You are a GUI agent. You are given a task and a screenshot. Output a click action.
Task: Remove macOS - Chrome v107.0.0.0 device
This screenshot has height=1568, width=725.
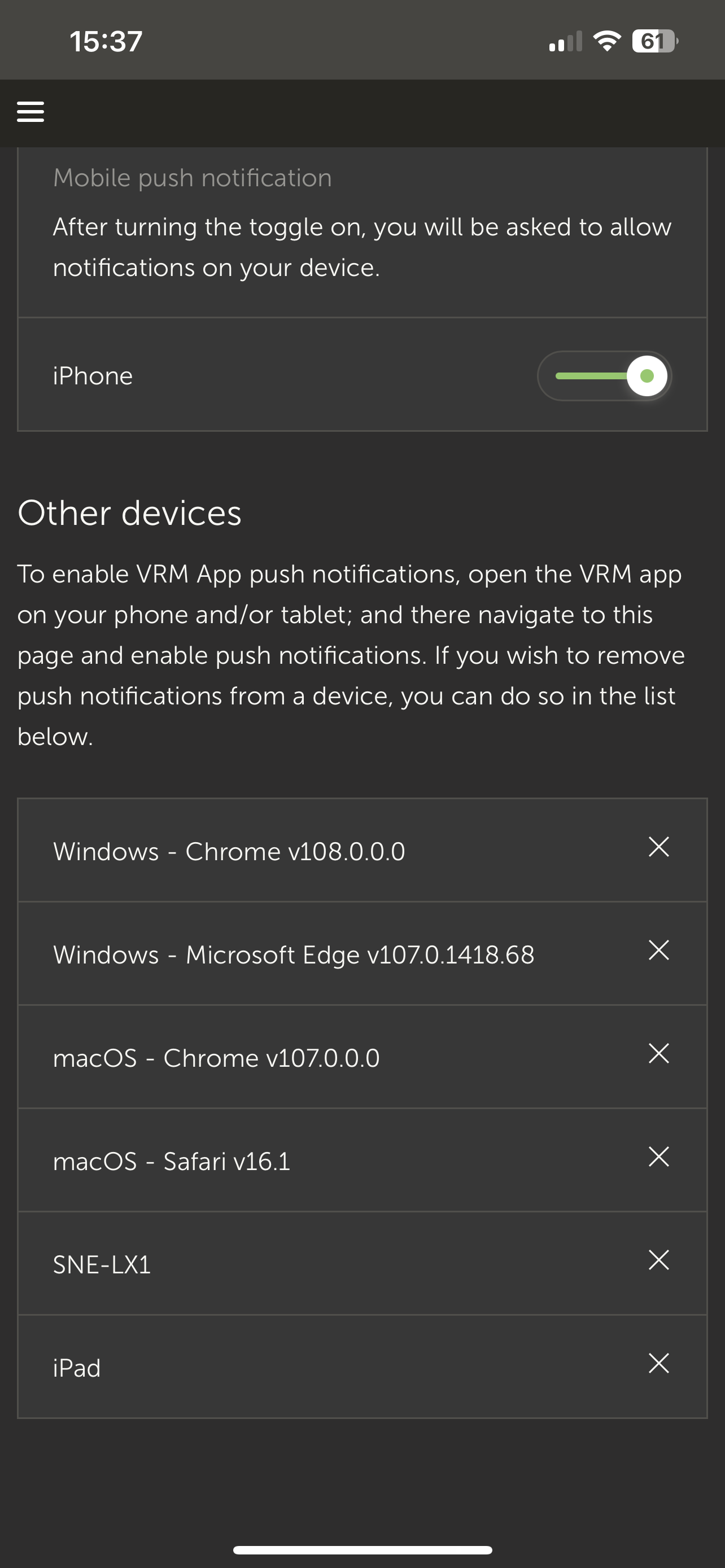point(660,1054)
